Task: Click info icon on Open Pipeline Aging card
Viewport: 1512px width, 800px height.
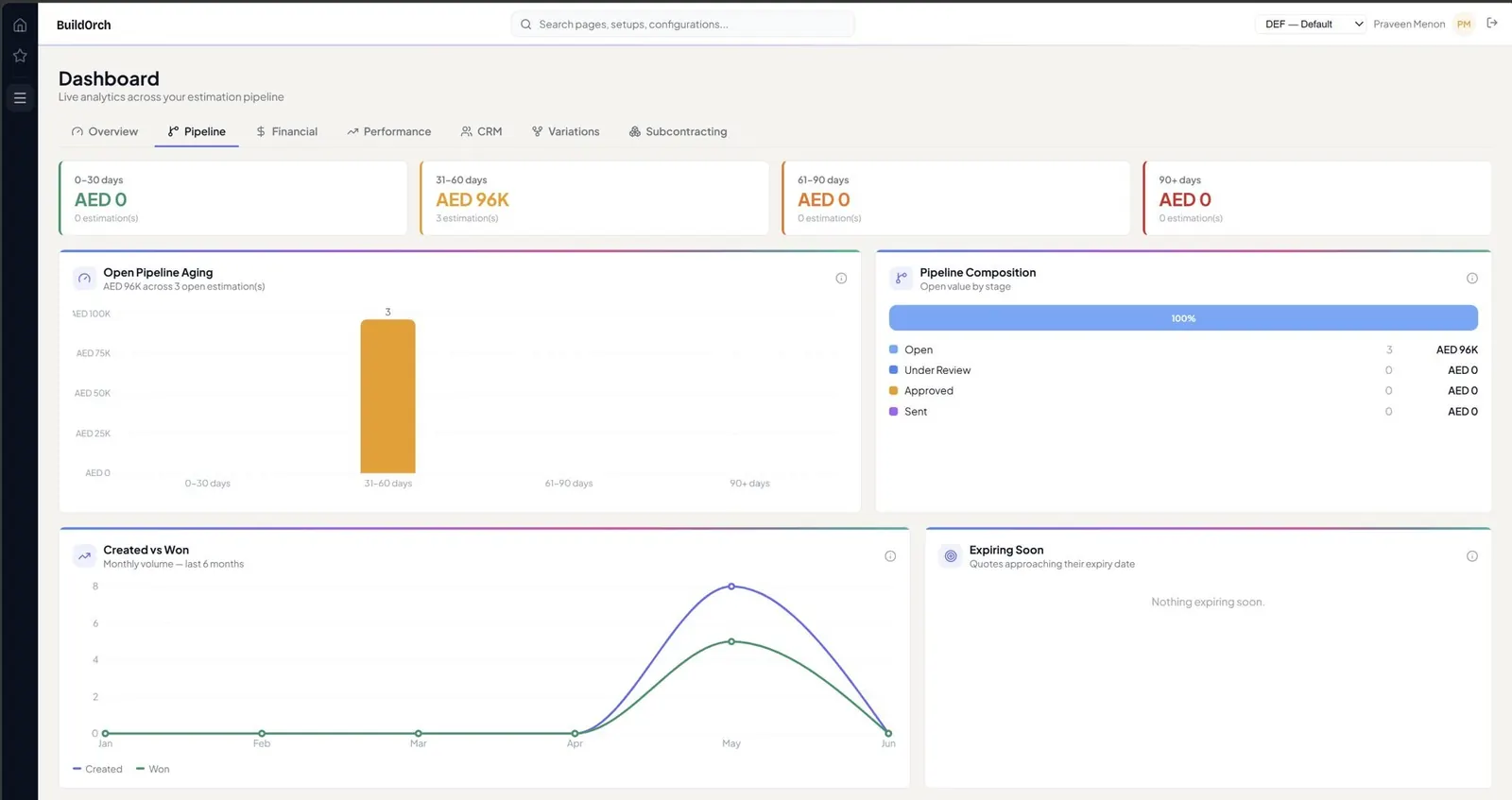Action: [x=841, y=279]
